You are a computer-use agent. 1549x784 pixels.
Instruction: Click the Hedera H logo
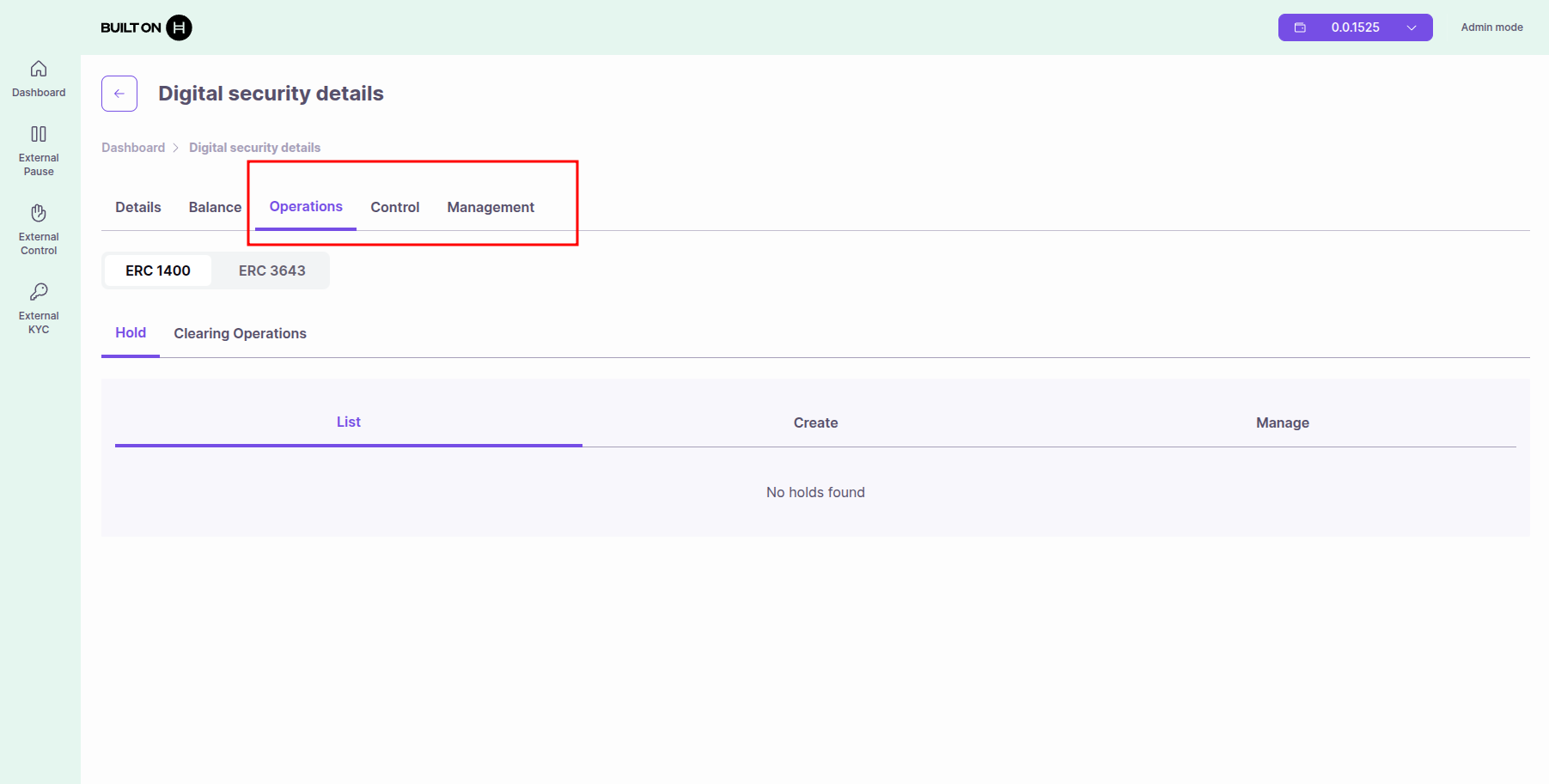pyautogui.click(x=179, y=27)
